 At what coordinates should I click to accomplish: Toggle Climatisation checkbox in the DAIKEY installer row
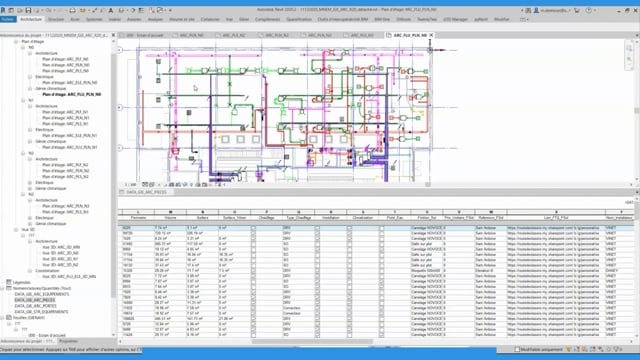click(x=349, y=271)
